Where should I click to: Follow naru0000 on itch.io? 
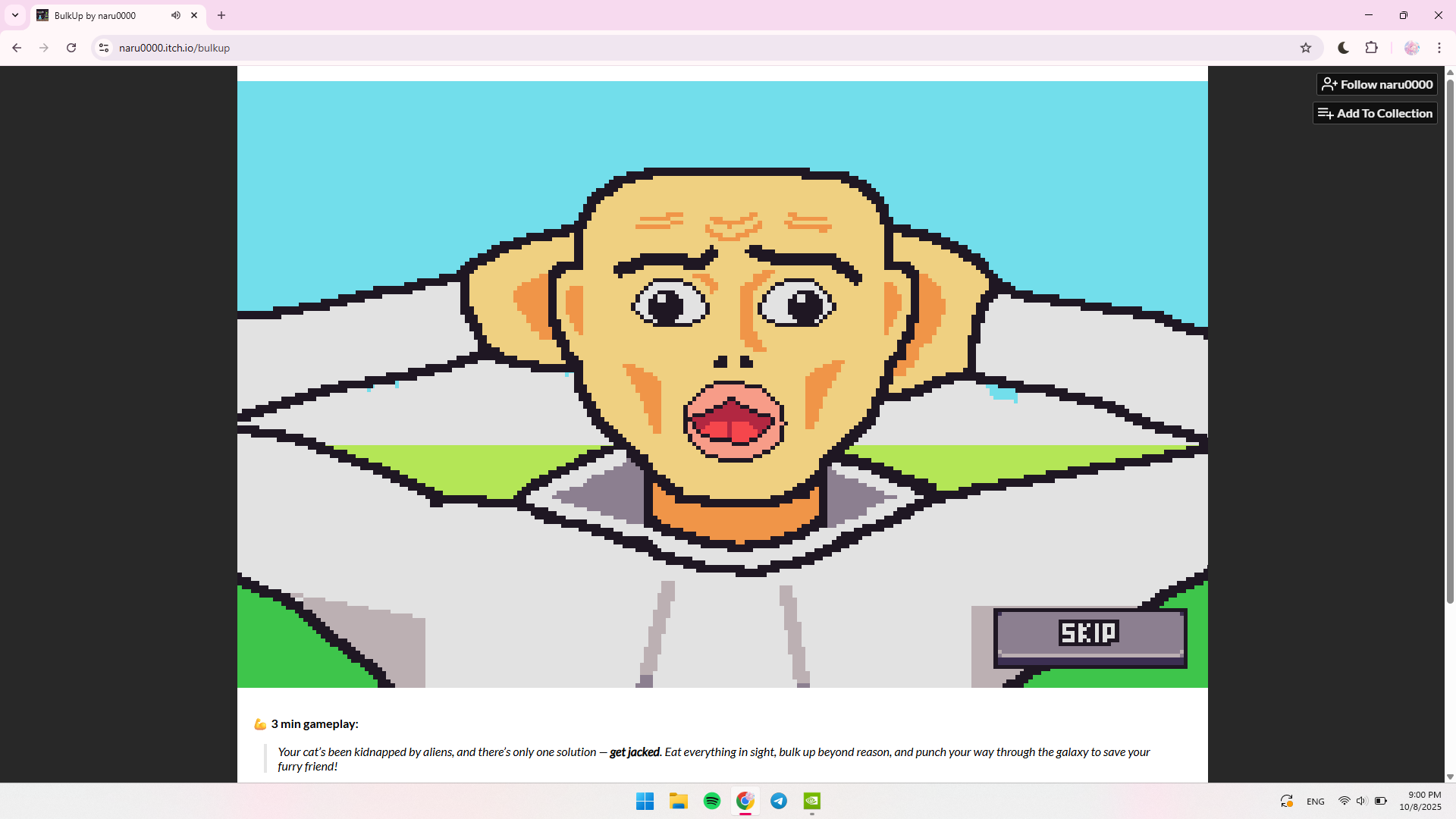coord(1376,84)
